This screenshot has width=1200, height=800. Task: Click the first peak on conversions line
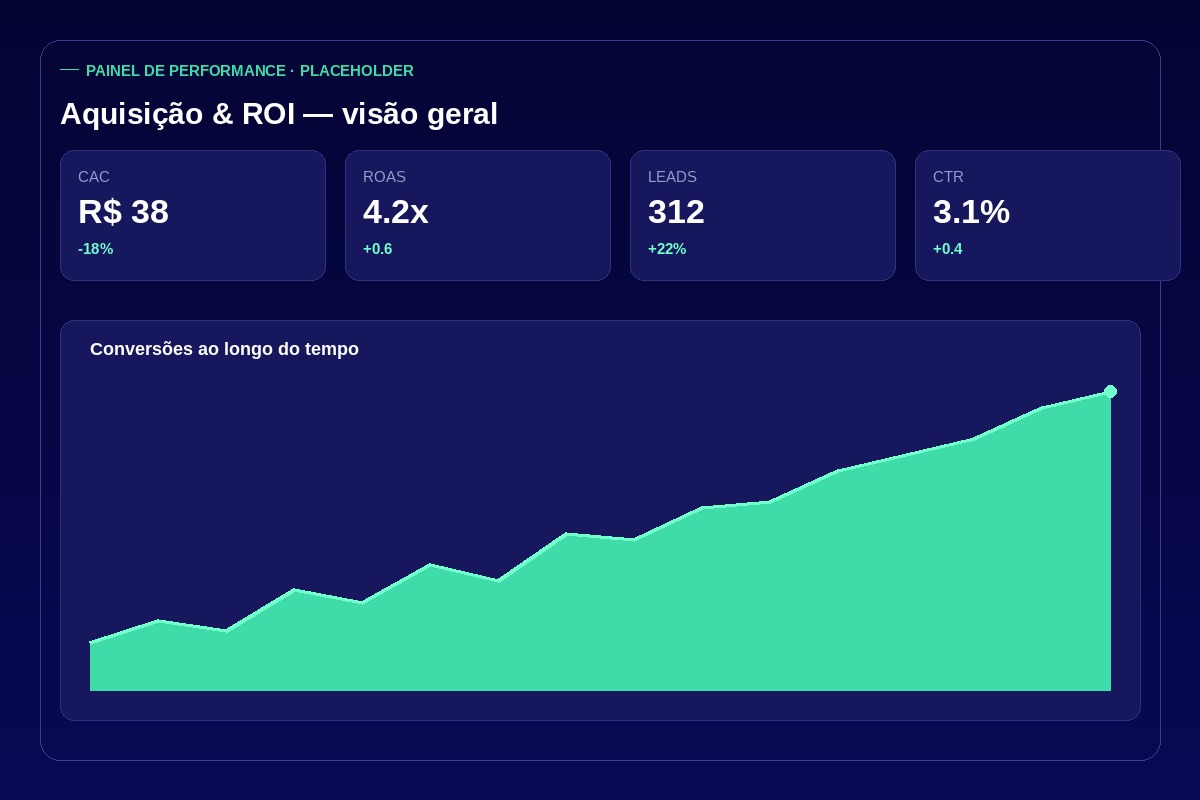click(x=158, y=621)
